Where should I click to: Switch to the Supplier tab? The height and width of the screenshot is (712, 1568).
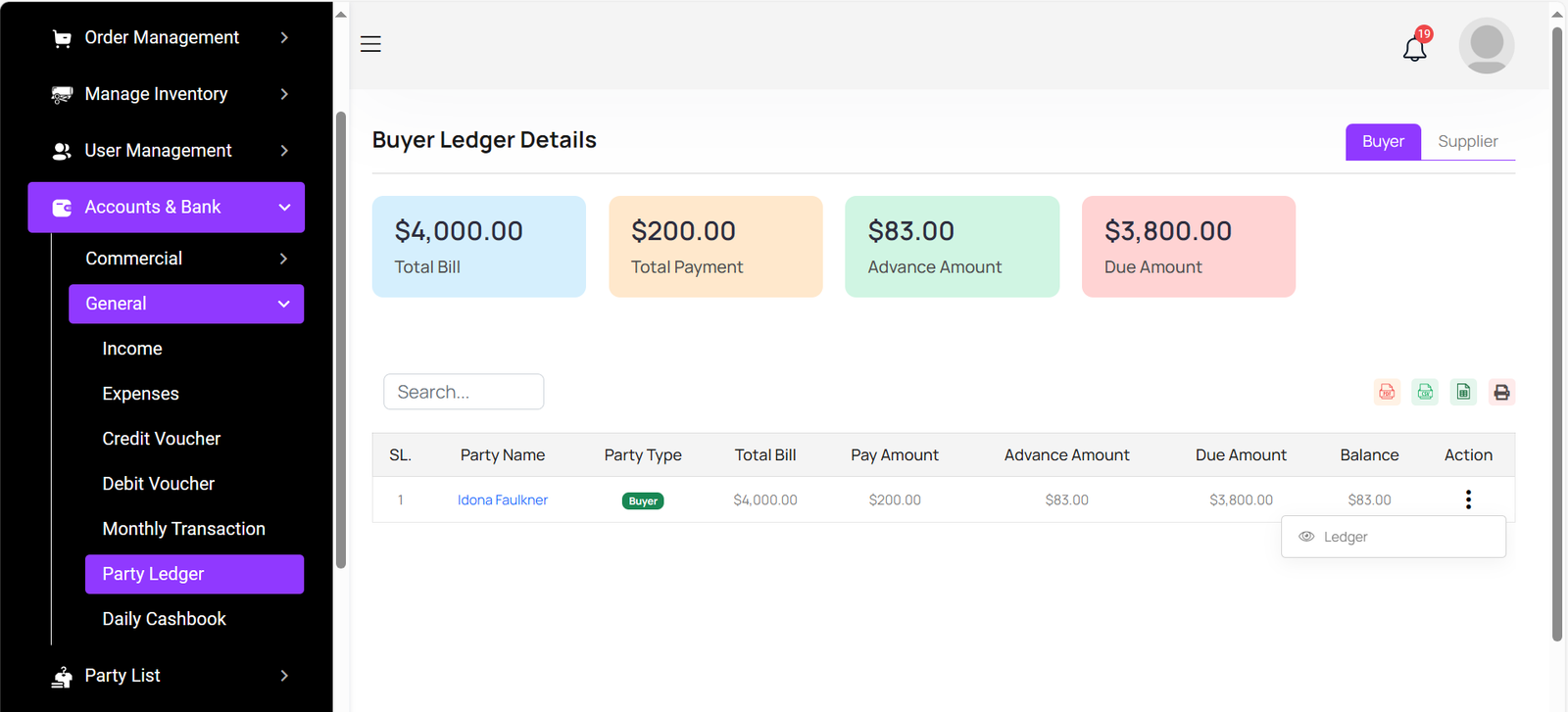[1467, 142]
